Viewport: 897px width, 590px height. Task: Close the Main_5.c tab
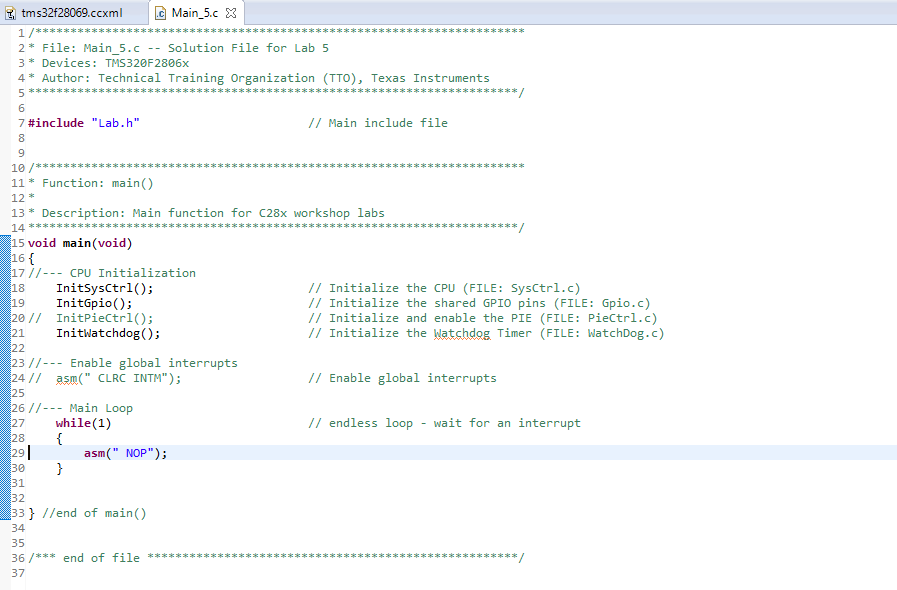click(x=231, y=13)
